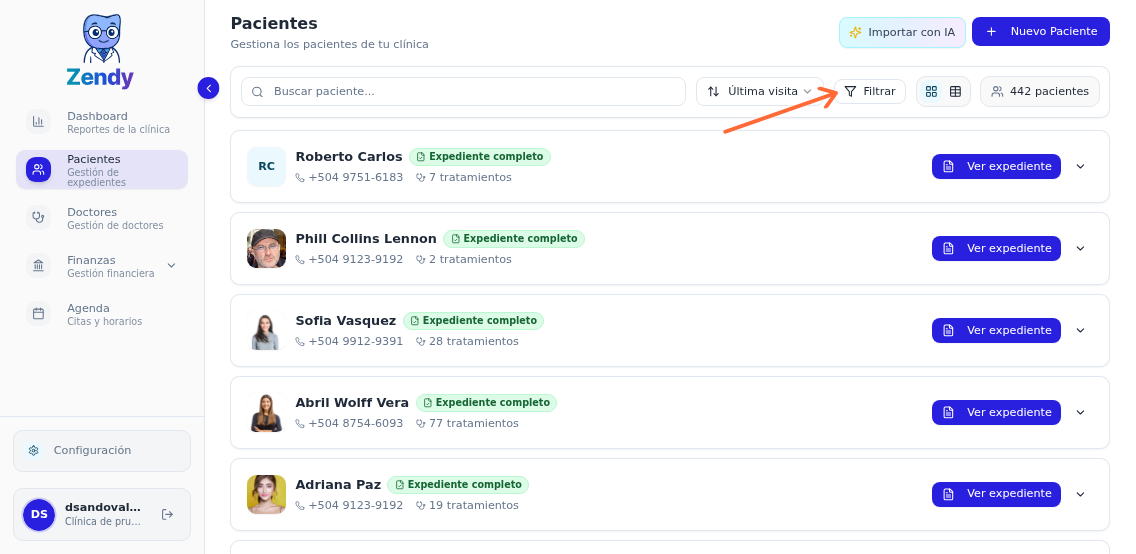
Task: Collapse the sidebar with the chevron button
Action: pos(208,88)
